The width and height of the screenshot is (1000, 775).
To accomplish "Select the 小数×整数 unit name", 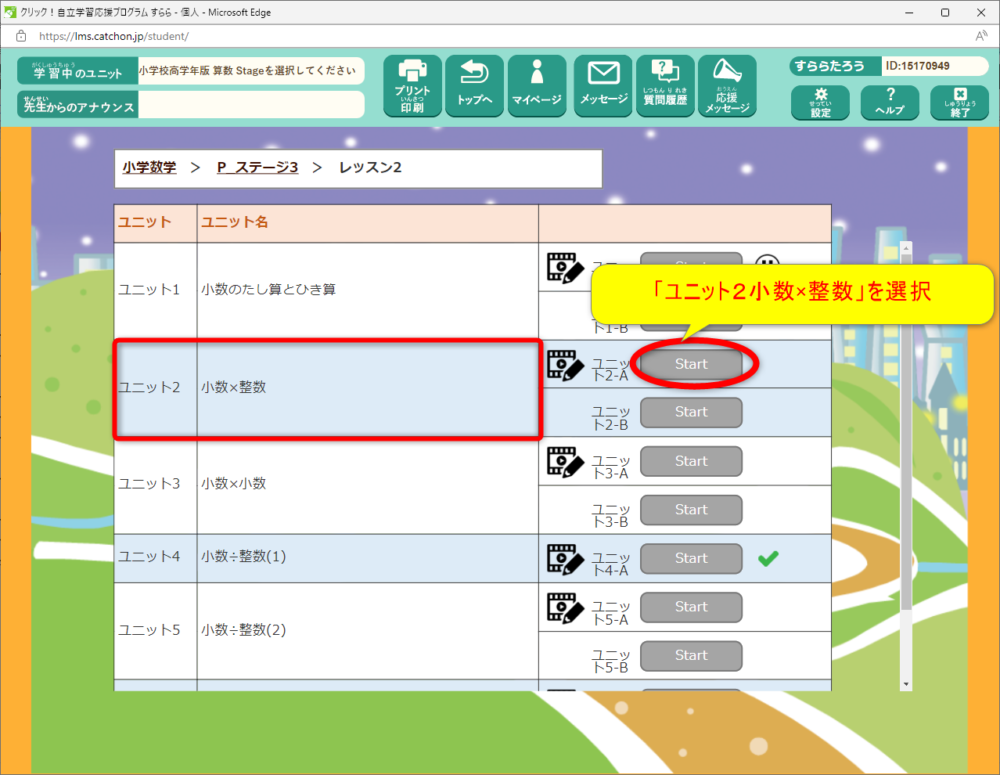I will tap(233, 387).
